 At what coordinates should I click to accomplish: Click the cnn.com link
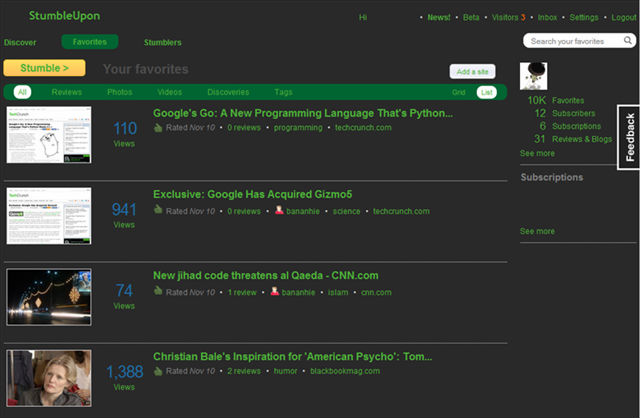click(x=376, y=293)
